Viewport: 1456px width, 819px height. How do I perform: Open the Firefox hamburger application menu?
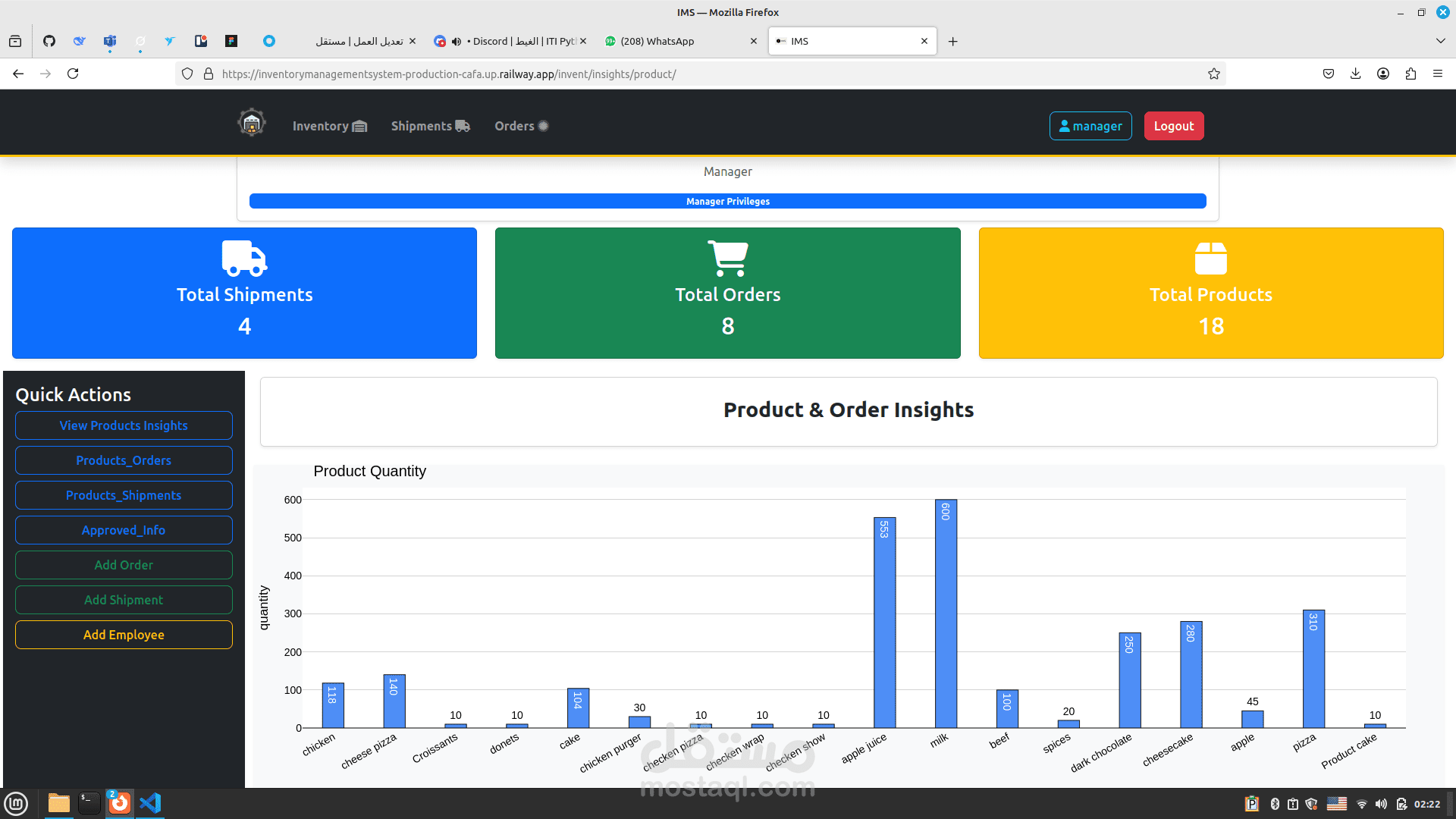click(x=1438, y=74)
